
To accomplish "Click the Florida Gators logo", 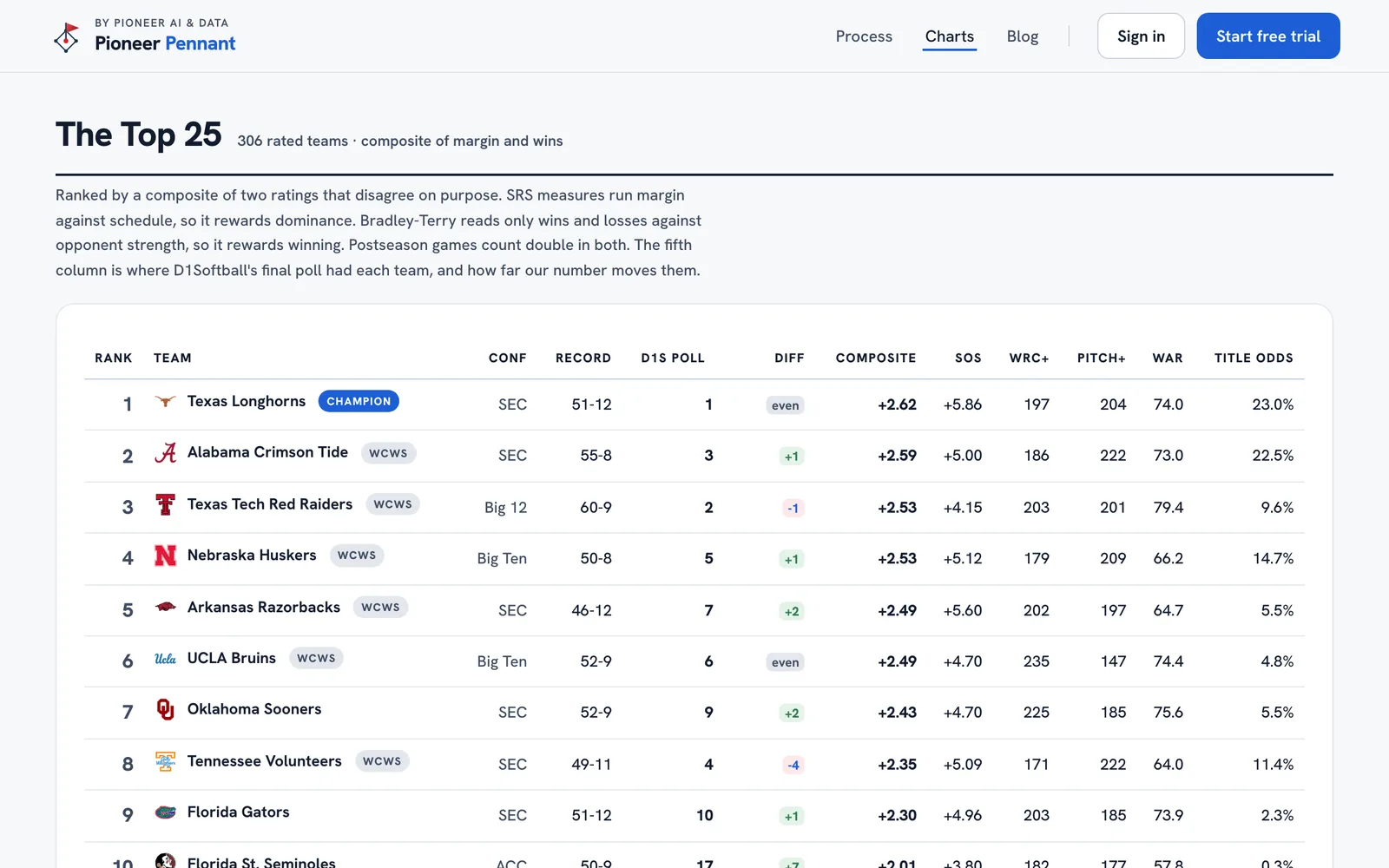I will coord(165,812).
